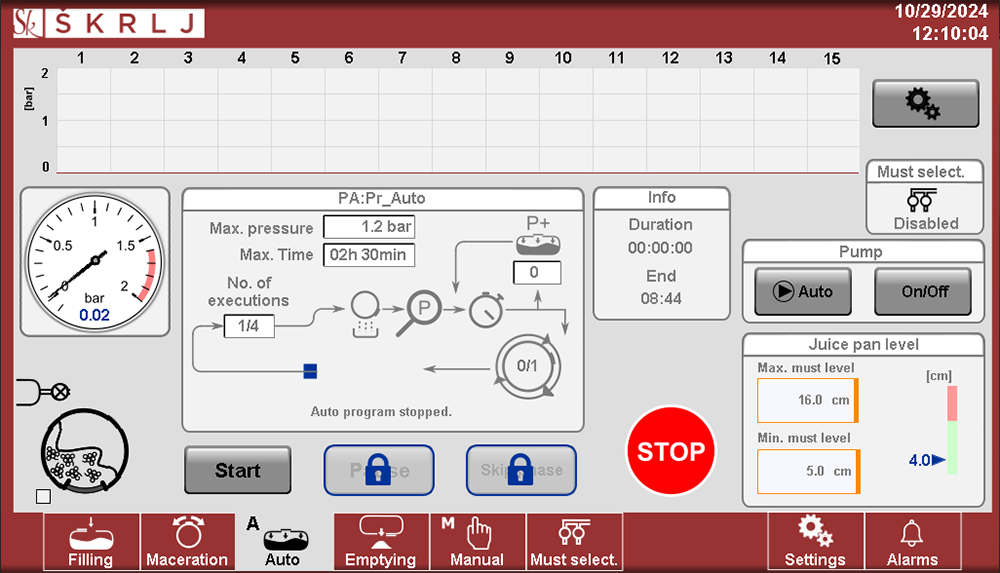The image size is (1000, 573).
Task: Click the juice pan level indicator bar
Action: click(x=952, y=430)
